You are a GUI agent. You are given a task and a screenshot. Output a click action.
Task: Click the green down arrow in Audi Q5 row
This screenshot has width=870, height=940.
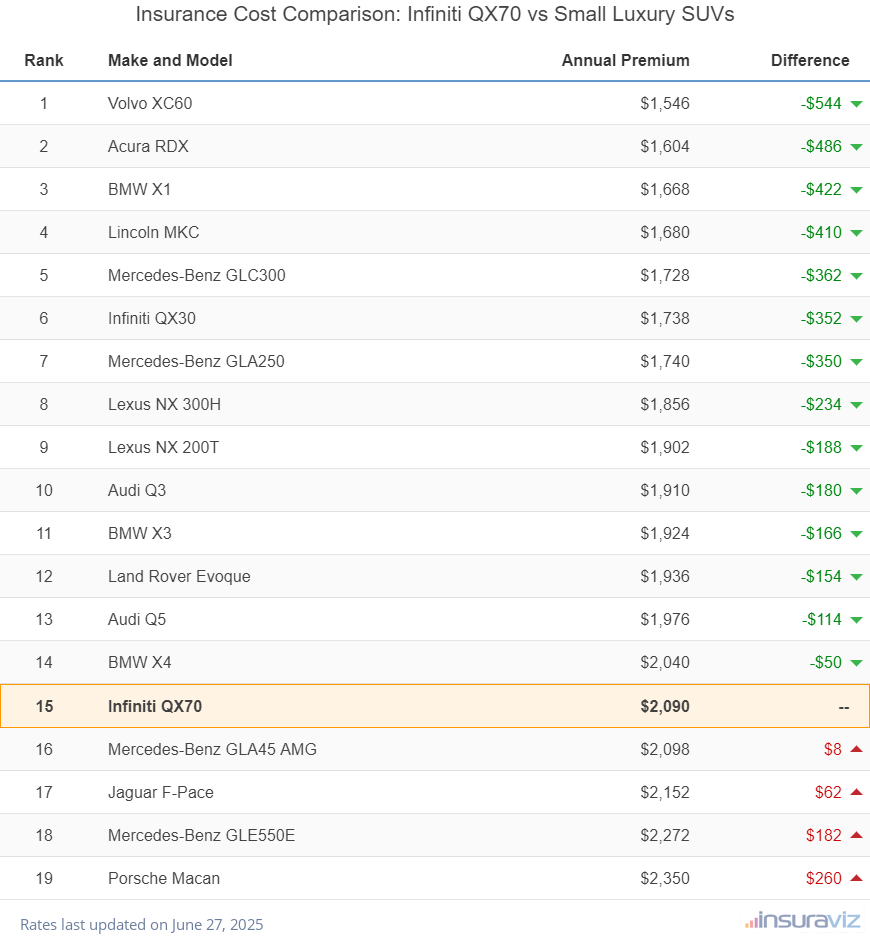[856, 620]
